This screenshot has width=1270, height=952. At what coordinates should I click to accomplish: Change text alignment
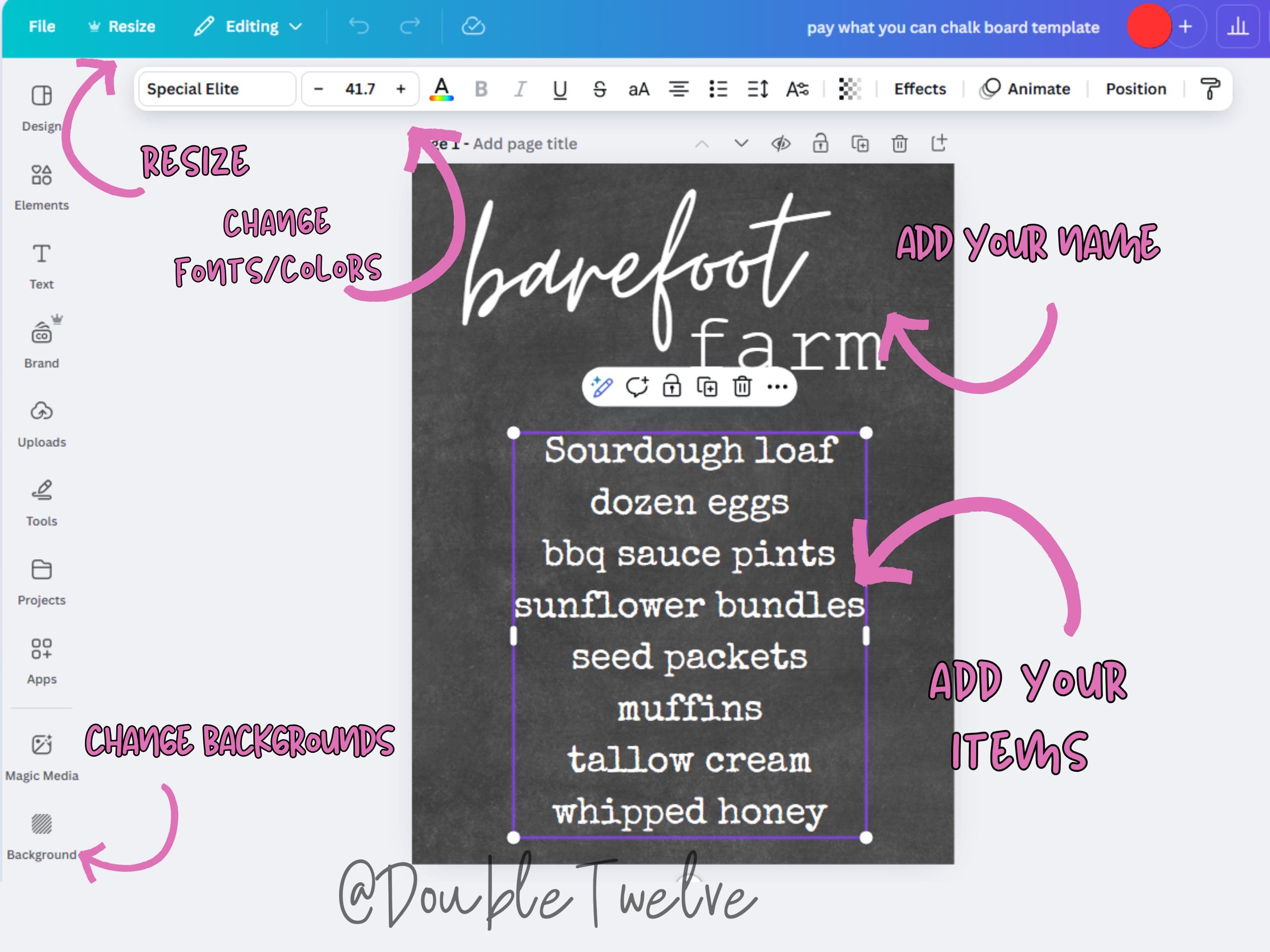679,89
